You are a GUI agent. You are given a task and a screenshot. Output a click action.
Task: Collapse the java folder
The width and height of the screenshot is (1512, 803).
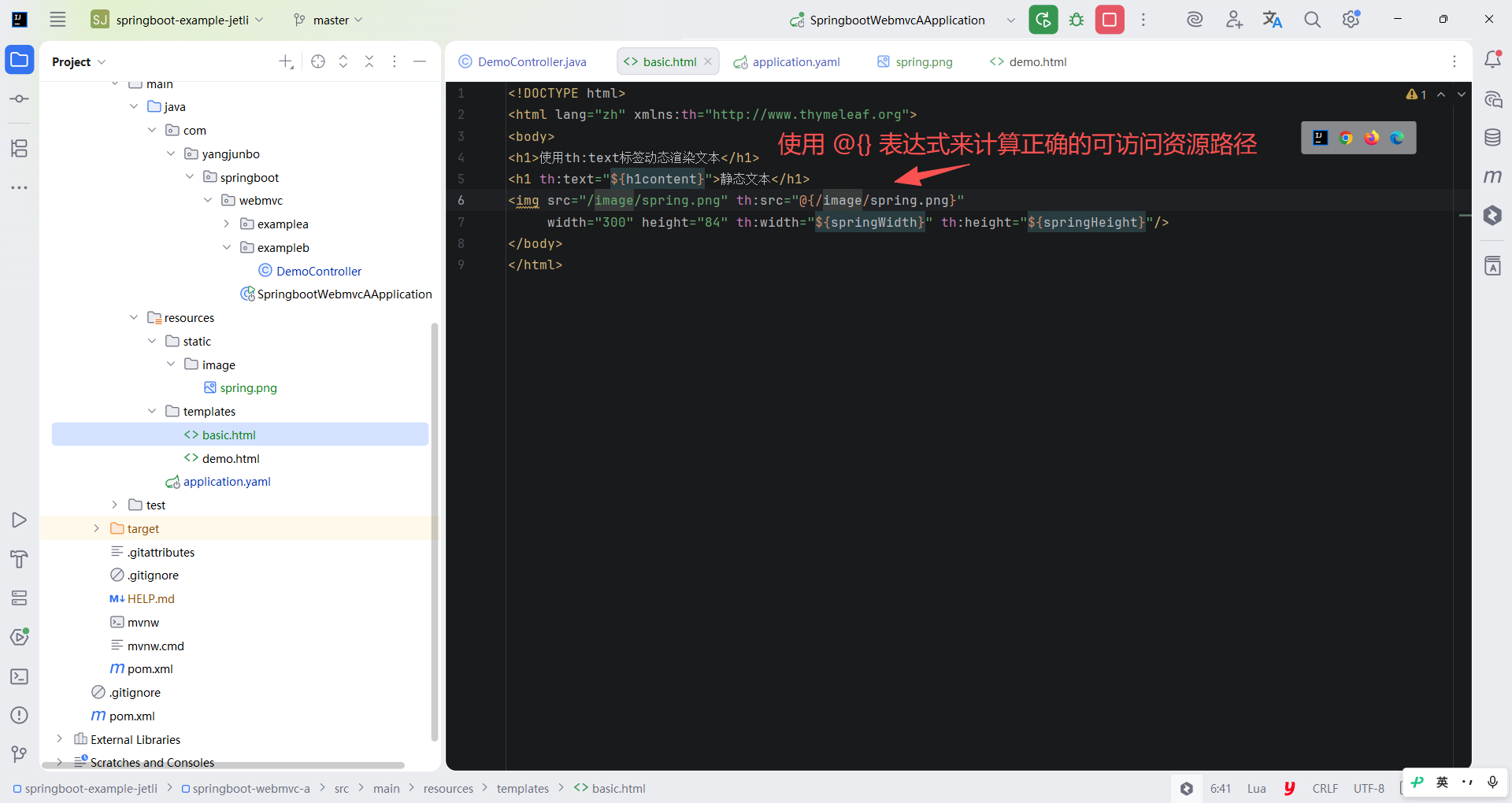pyautogui.click(x=134, y=106)
